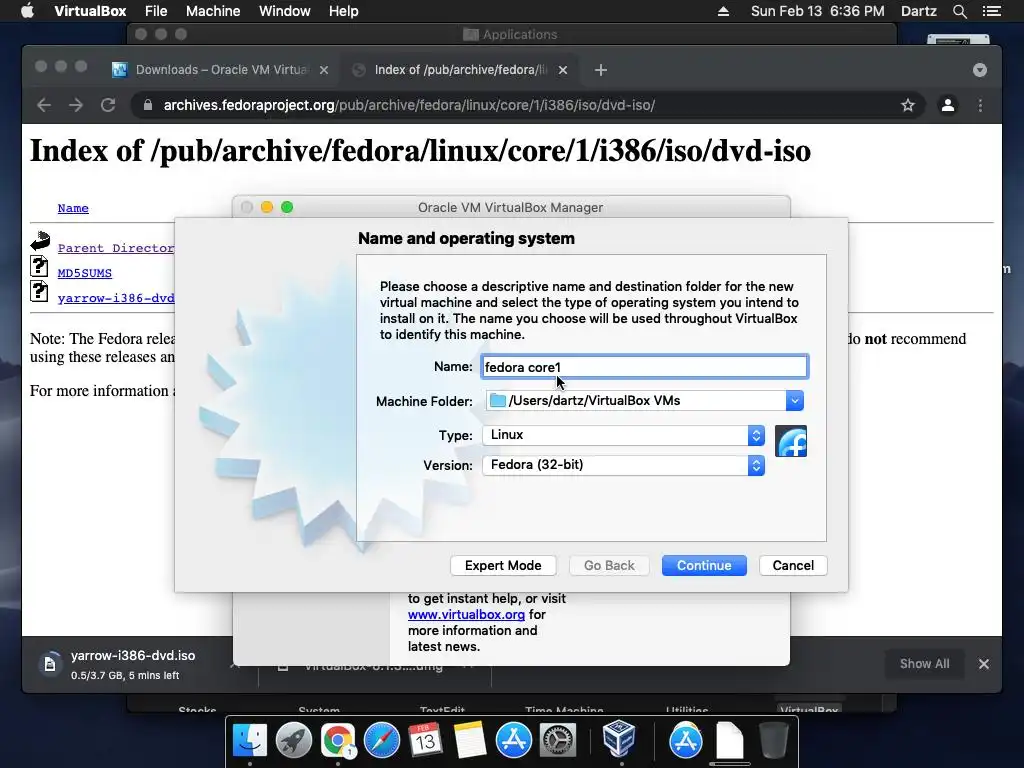Open the VirtualBox menu in the menu bar
The height and width of the screenshot is (768, 1024).
click(x=90, y=11)
